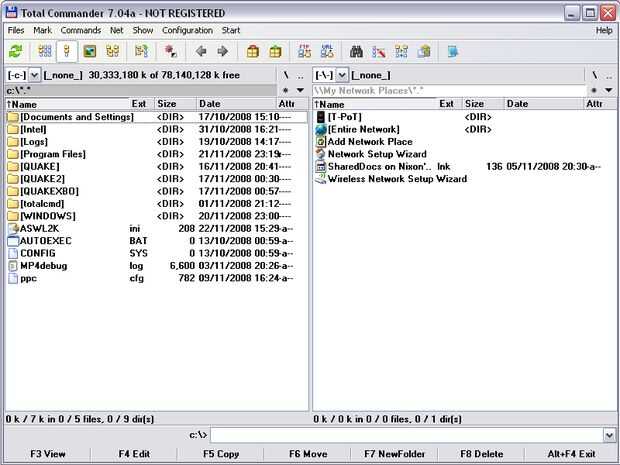Select the Wireless Network Setup Wizard icon
This screenshot has height=465, width=620.
coord(321,179)
